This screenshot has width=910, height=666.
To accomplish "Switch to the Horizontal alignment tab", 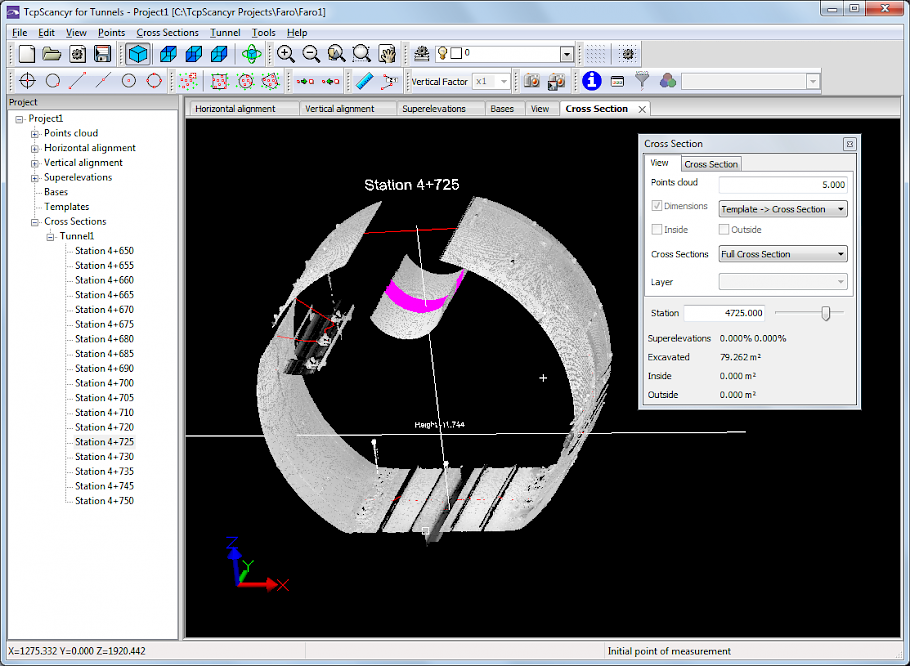I will coord(237,109).
